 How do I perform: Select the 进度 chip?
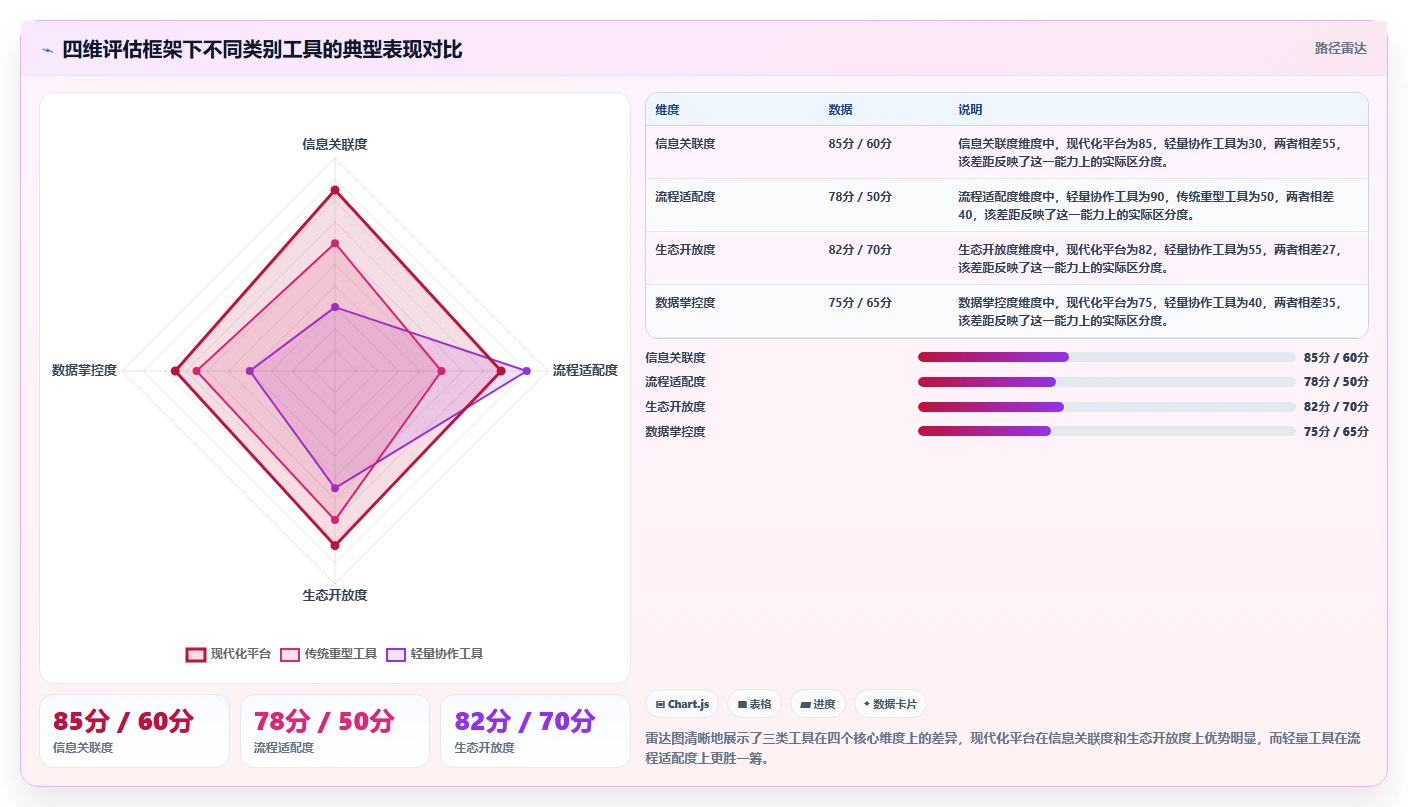pos(817,704)
